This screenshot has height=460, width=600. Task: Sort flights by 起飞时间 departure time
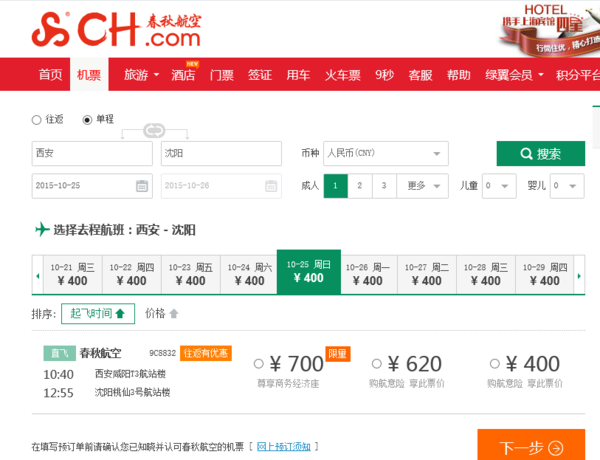[x=98, y=313]
